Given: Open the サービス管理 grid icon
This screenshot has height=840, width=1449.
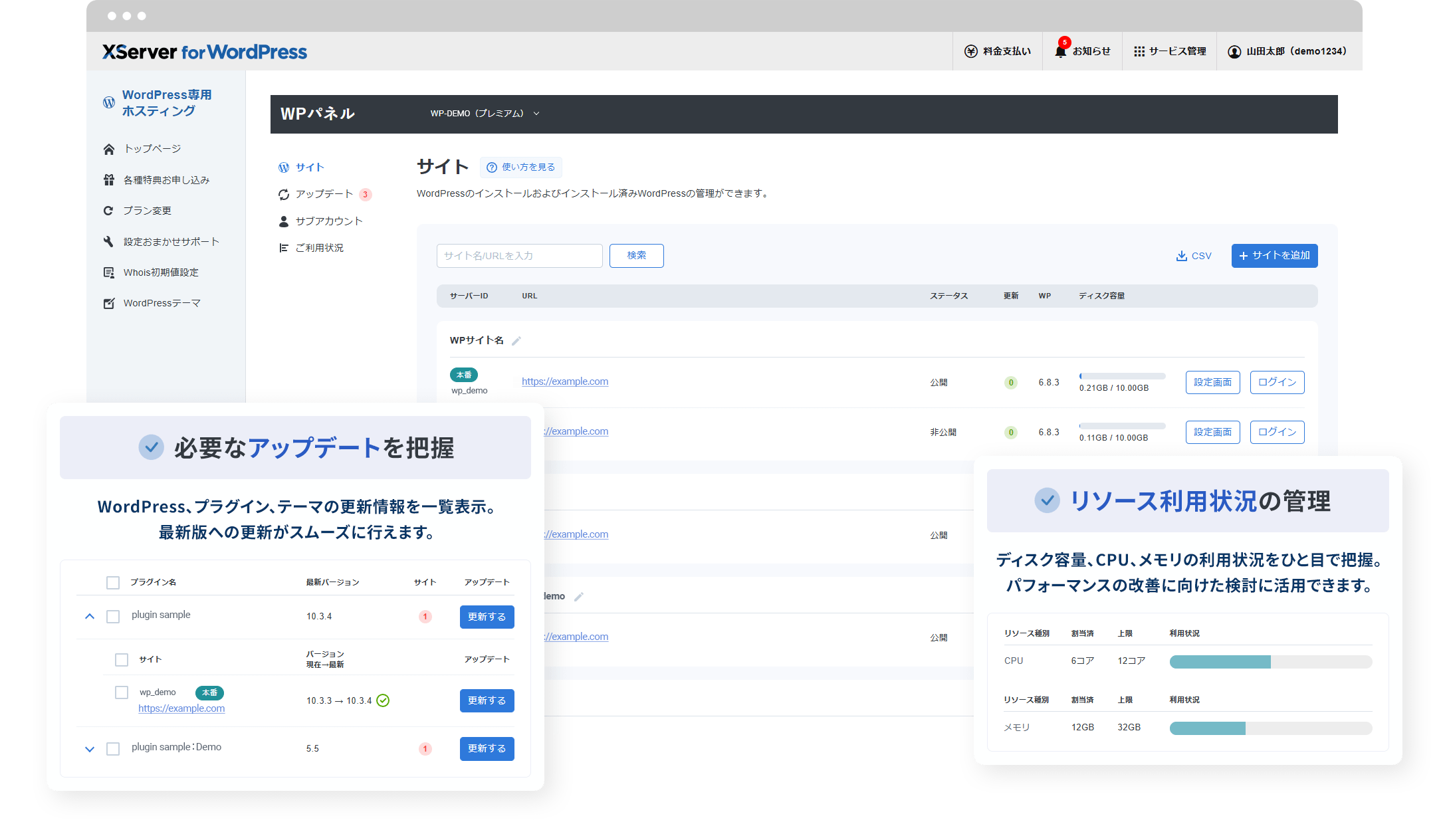Looking at the screenshot, I should [1139, 51].
